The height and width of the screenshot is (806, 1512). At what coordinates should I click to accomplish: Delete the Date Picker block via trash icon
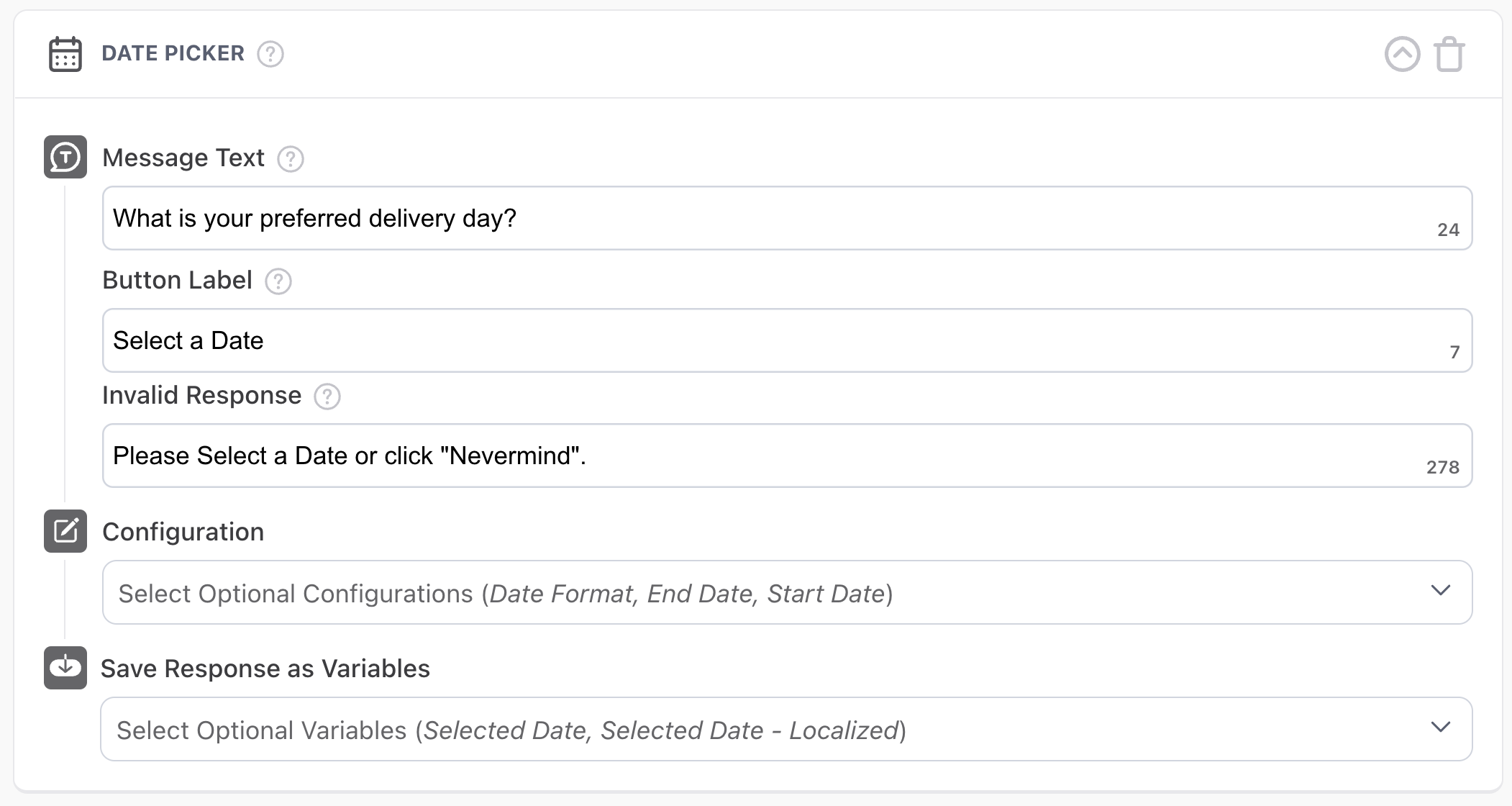pos(1449,54)
